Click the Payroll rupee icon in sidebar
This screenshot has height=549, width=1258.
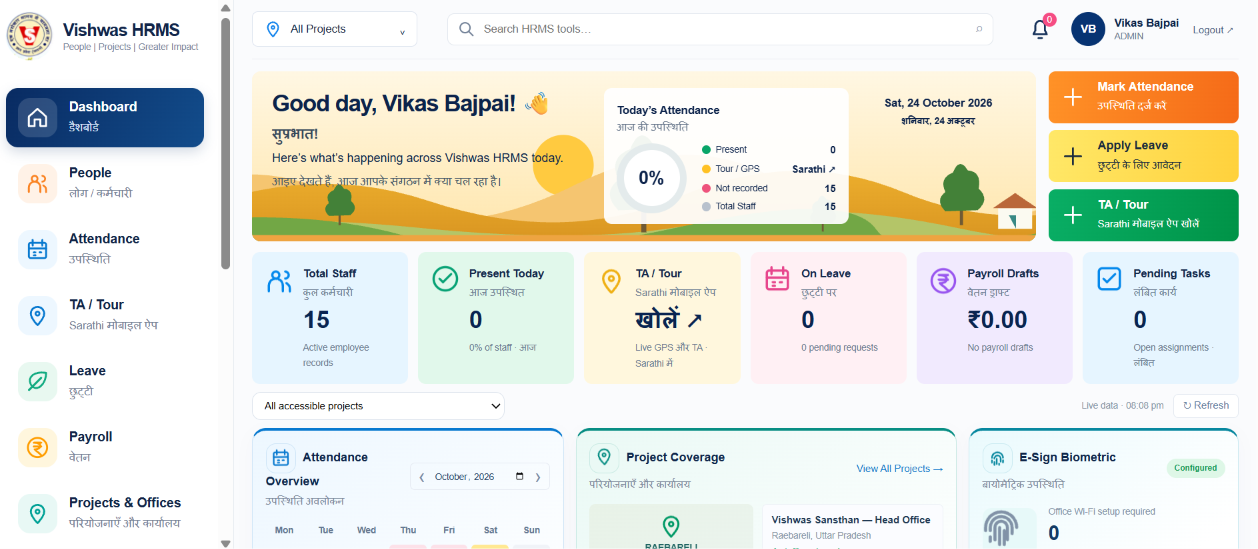pyautogui.click(x=38, y=447)
